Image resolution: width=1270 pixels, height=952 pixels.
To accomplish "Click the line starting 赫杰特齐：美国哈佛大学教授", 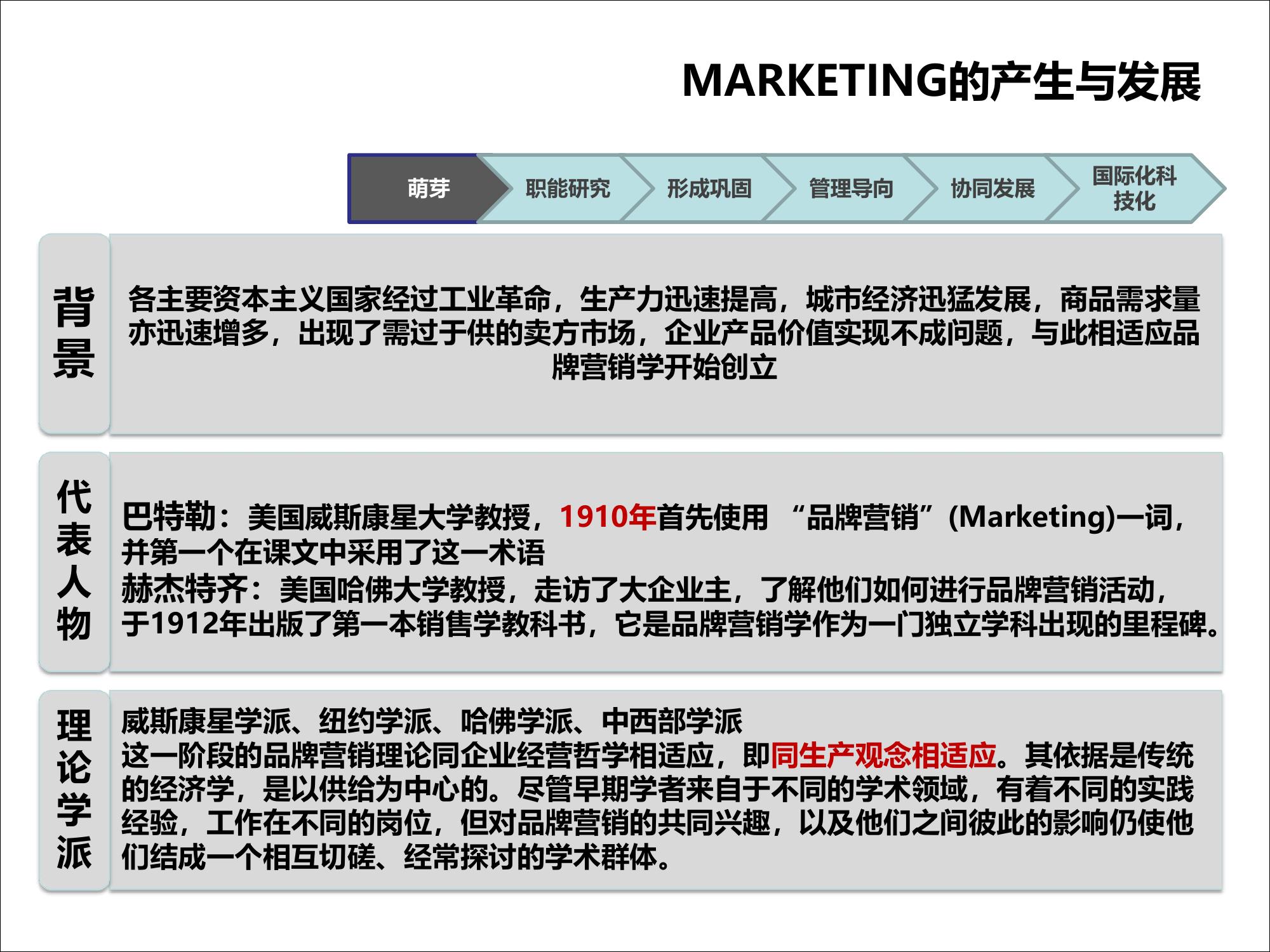I will coord(645,590).
